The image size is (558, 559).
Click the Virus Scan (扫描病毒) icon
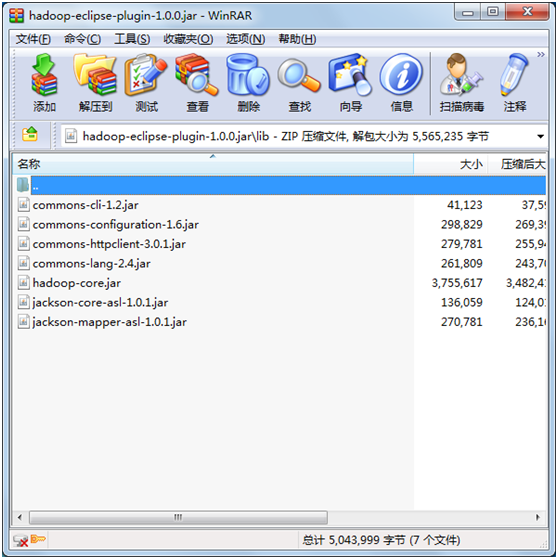pos(461,75)
